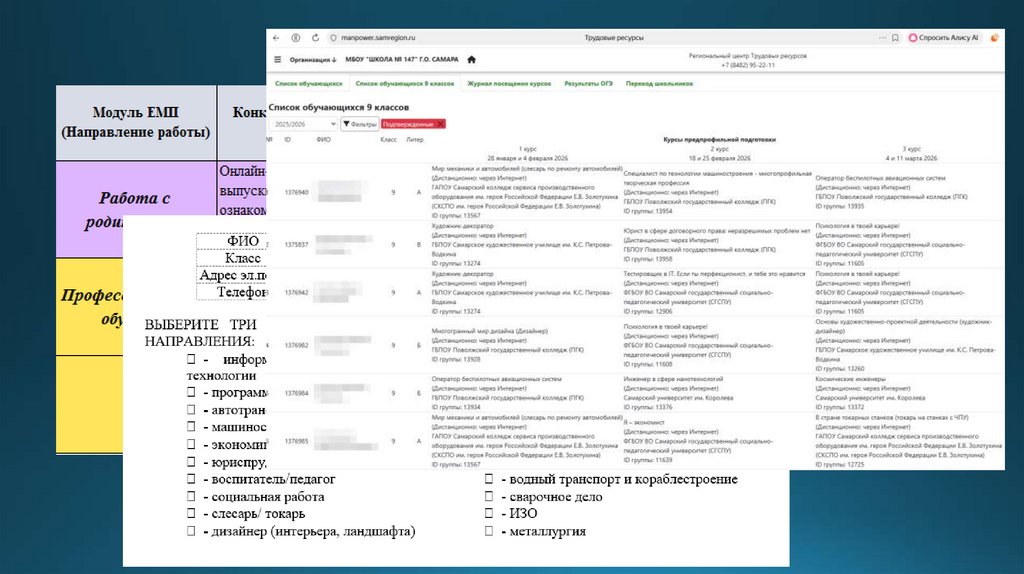The height and width of the screenshot is (574, 1024).
Task: Select the row with ID 1376982
Action: click(x=635, y=345)
